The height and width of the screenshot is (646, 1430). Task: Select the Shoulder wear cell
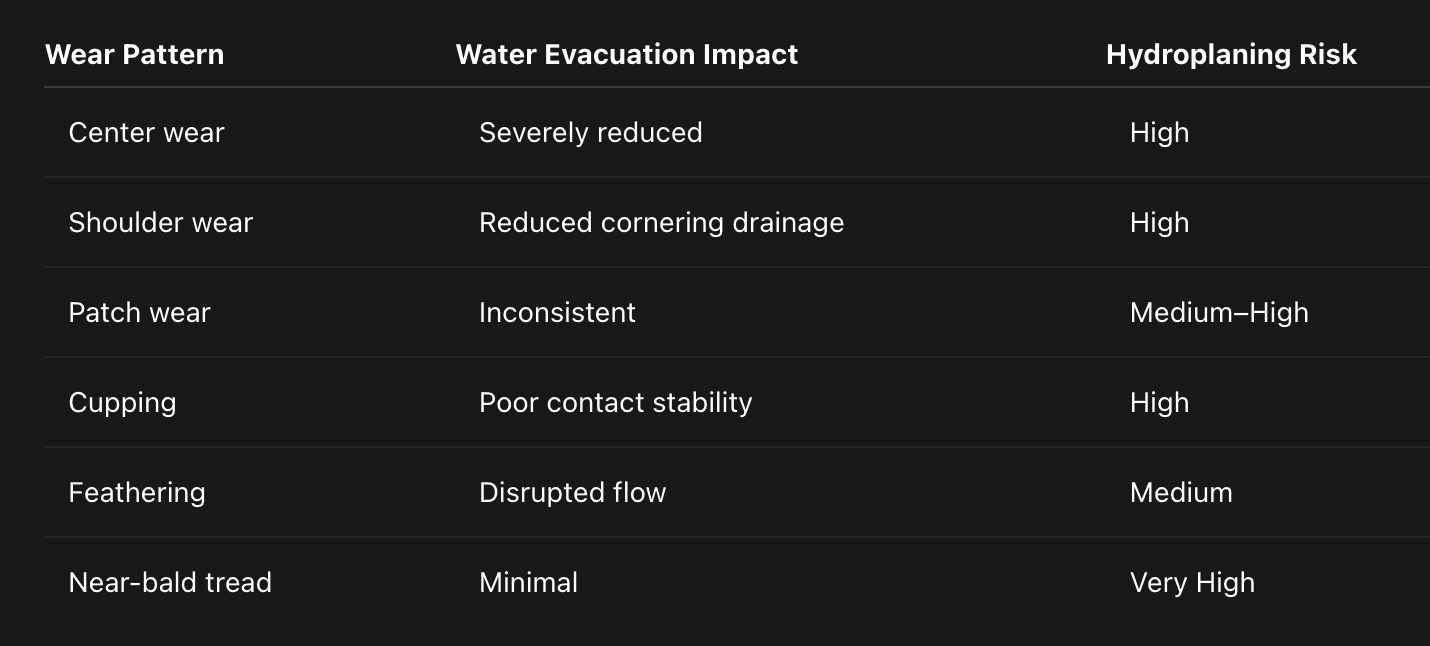coord(160,222)
